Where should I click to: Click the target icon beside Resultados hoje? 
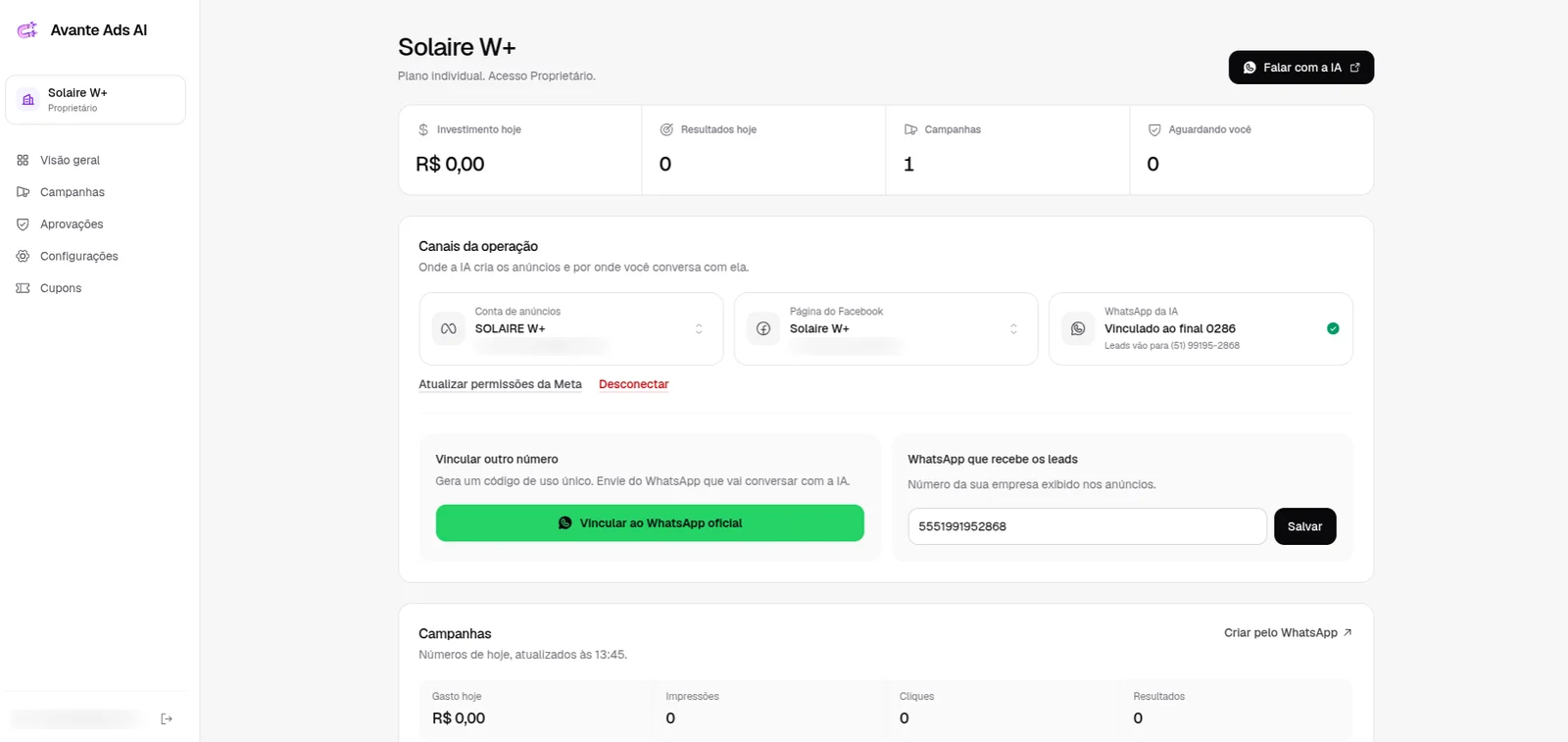(x=666, y=129)
